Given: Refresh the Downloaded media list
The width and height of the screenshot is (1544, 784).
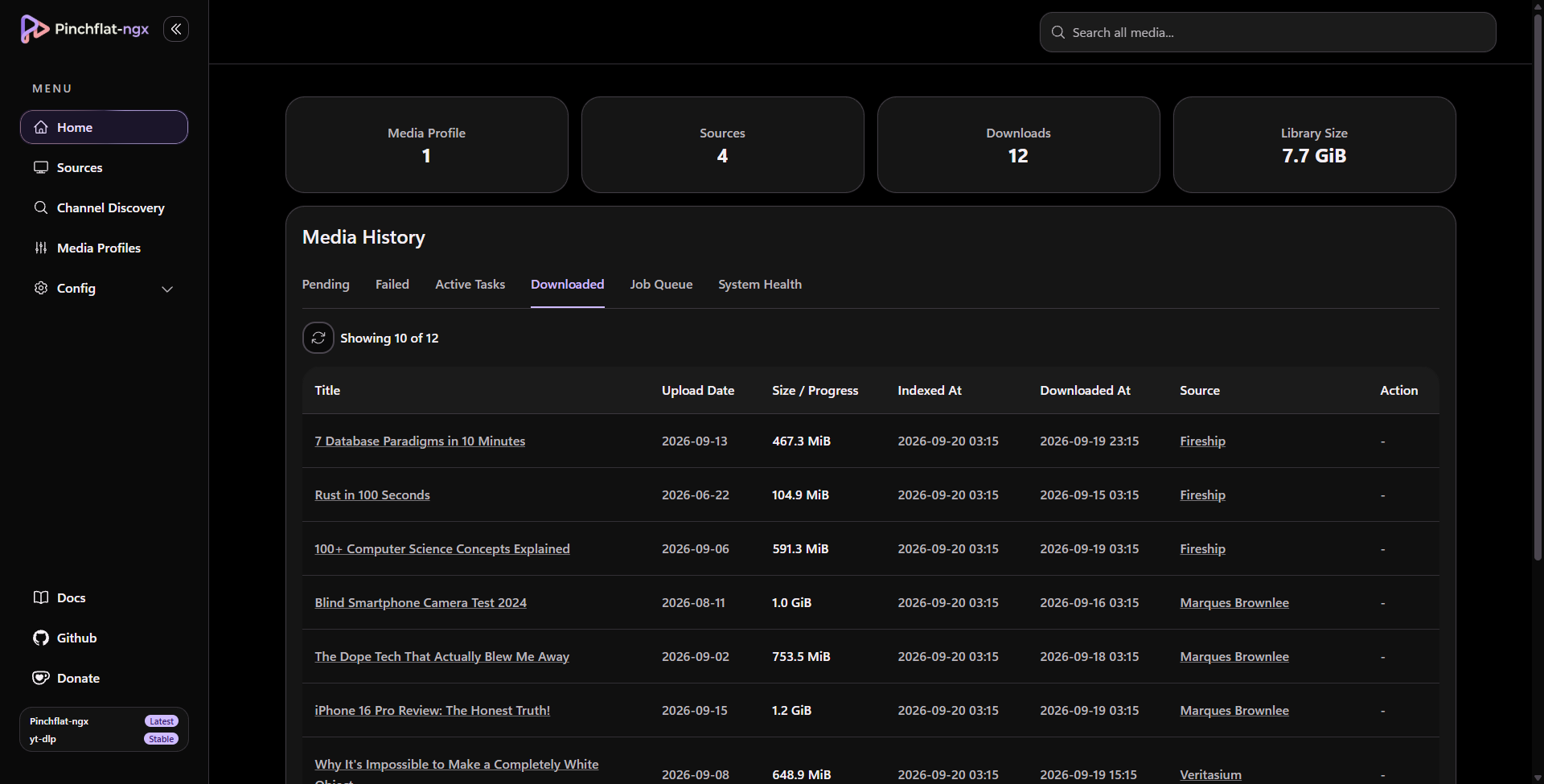Looking at the screenshot, I should point(318,338).
